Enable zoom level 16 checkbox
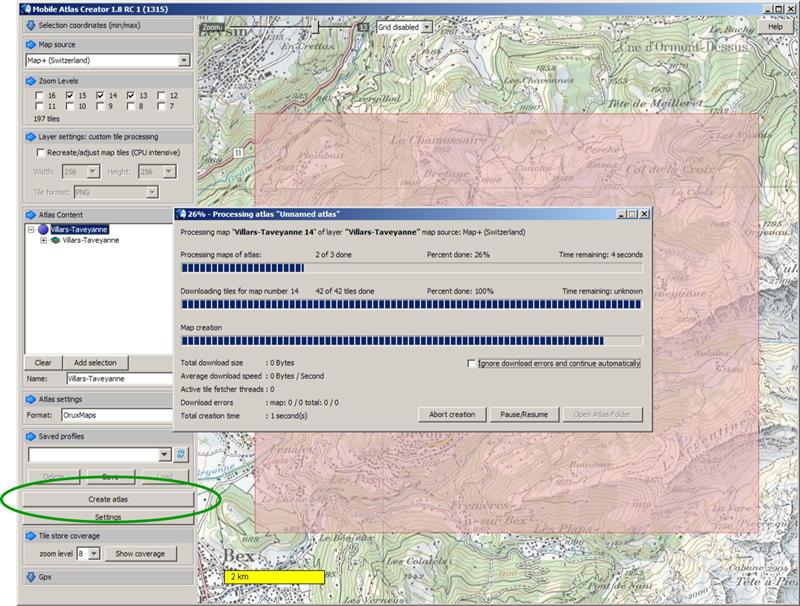This screenshot has width=800, height=606. [39, 95]
